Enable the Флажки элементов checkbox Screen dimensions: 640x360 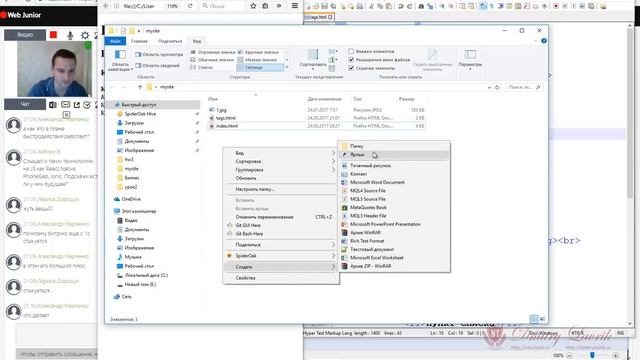[351, 51]
